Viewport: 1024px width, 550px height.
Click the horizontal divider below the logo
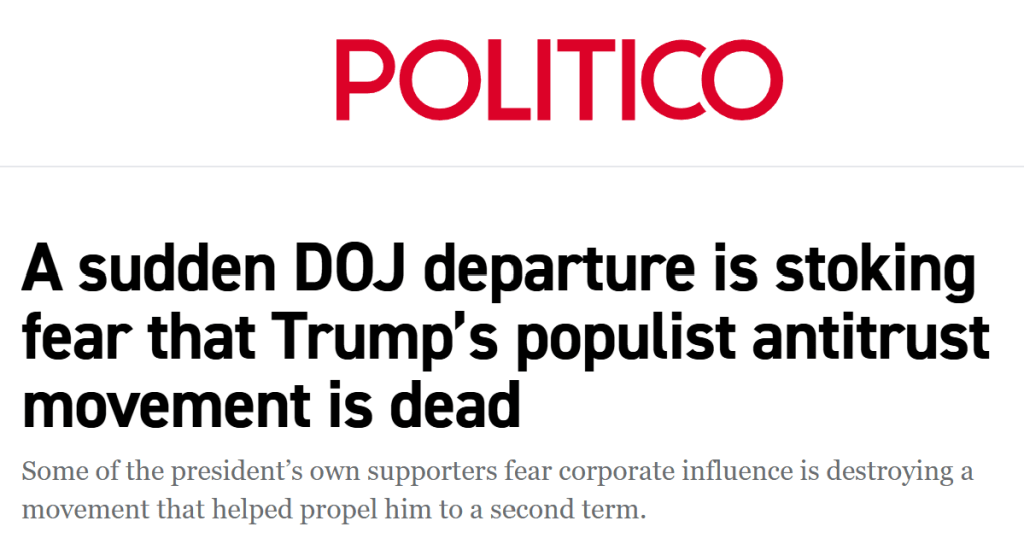tap(512, 167)
